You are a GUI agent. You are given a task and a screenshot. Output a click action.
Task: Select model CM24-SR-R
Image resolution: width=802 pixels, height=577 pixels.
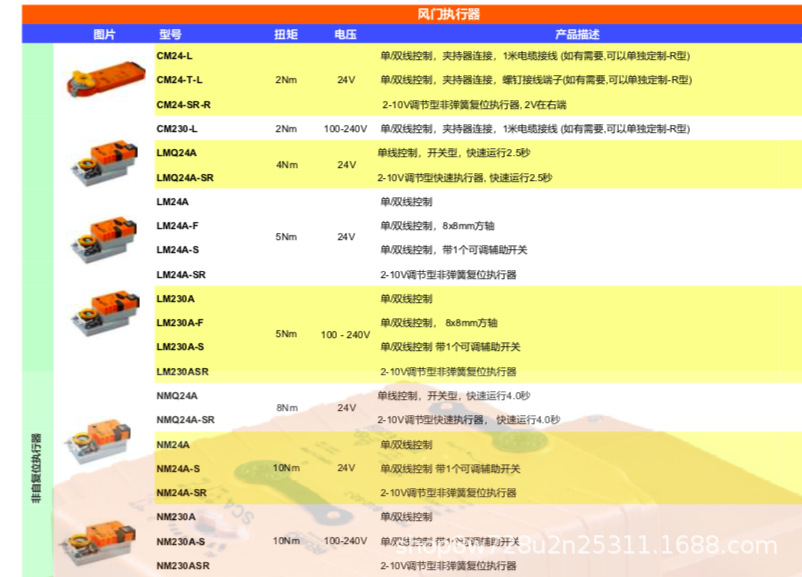(184, 105)
